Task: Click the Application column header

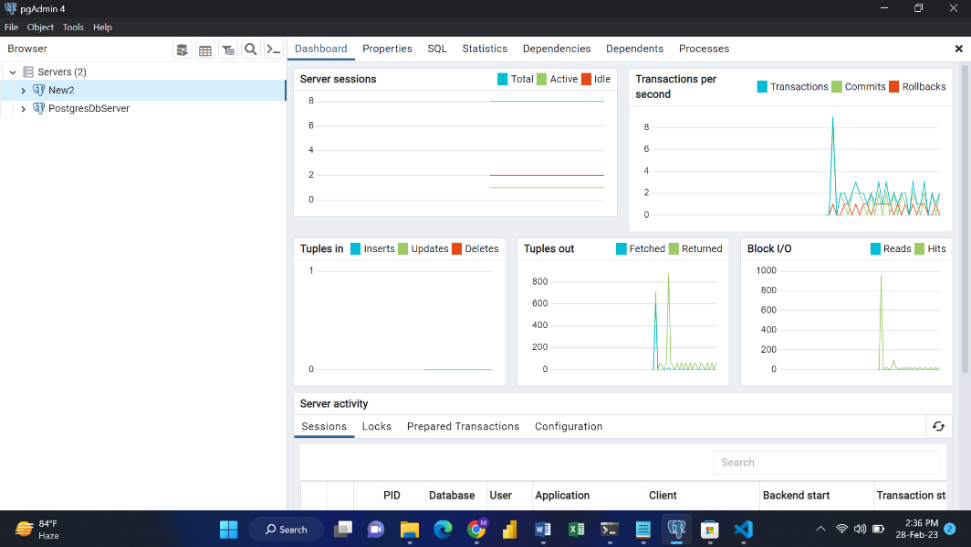Action: 562,496
